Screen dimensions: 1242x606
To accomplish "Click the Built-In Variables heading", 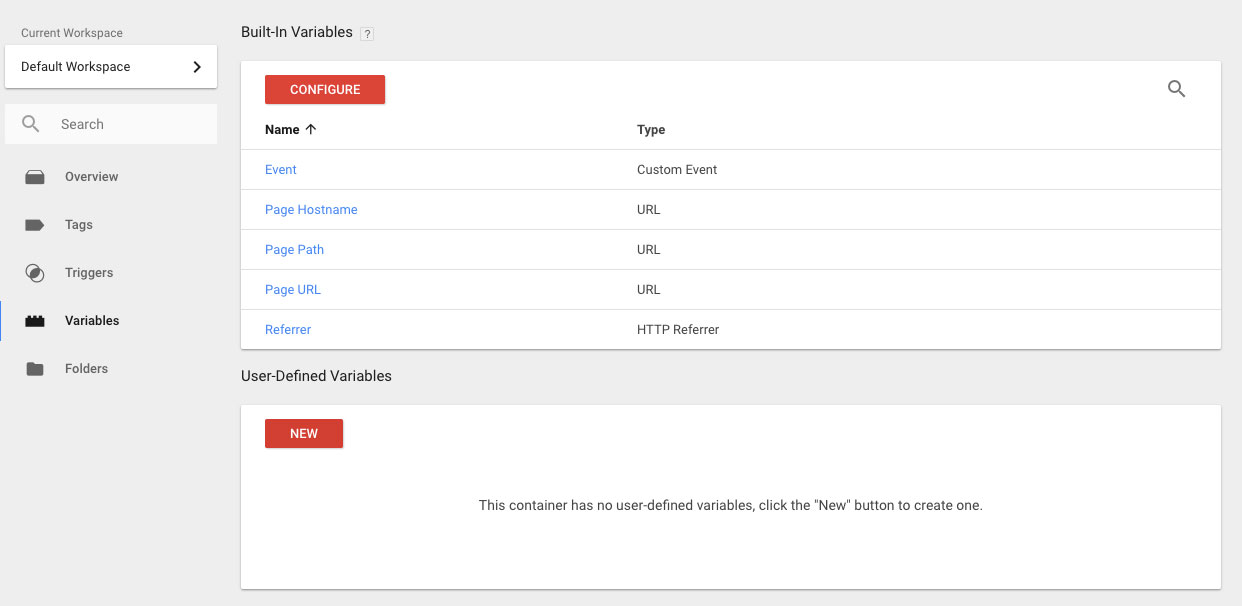I will (297, 32).
